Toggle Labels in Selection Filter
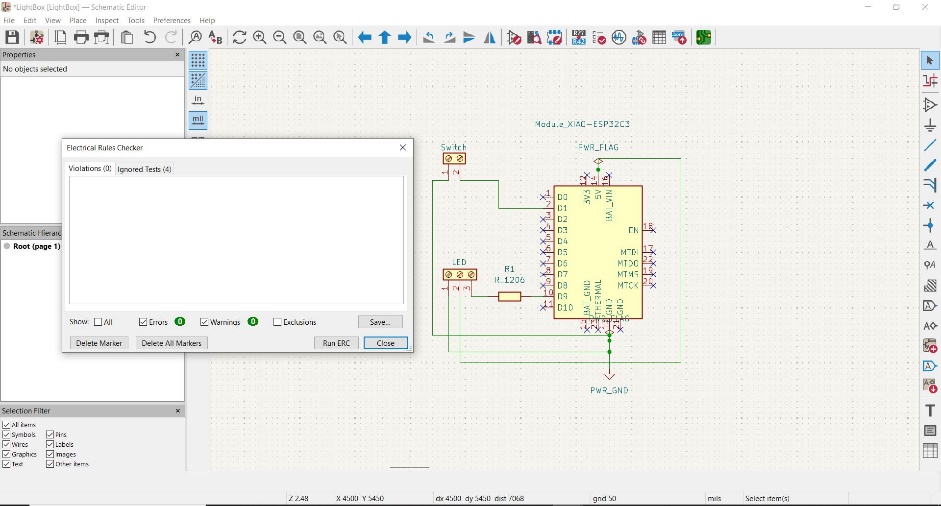941x506 pixels. point(50,445)
